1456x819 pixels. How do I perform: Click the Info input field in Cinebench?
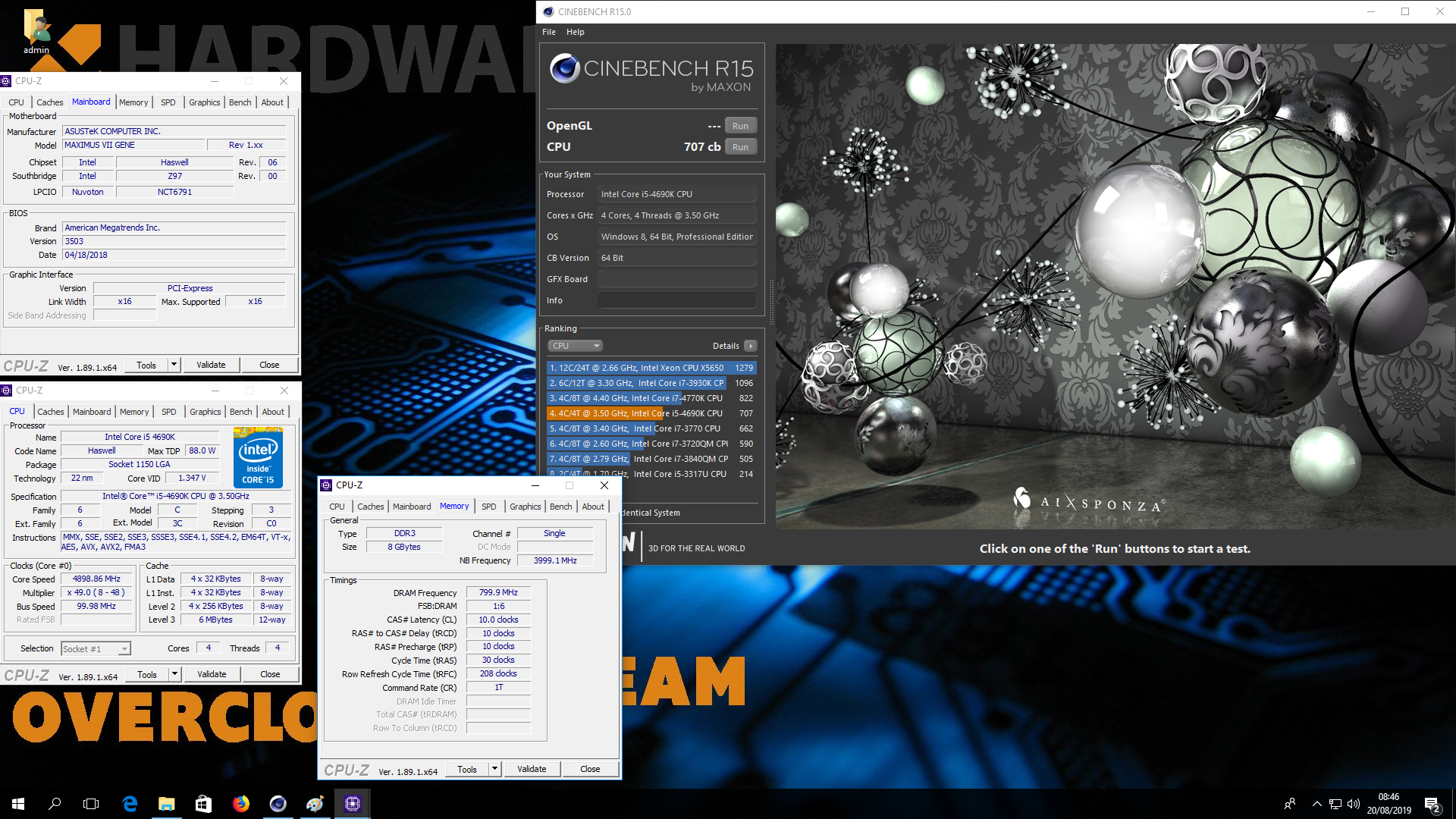pyautogui.click(x=676, y=300)
